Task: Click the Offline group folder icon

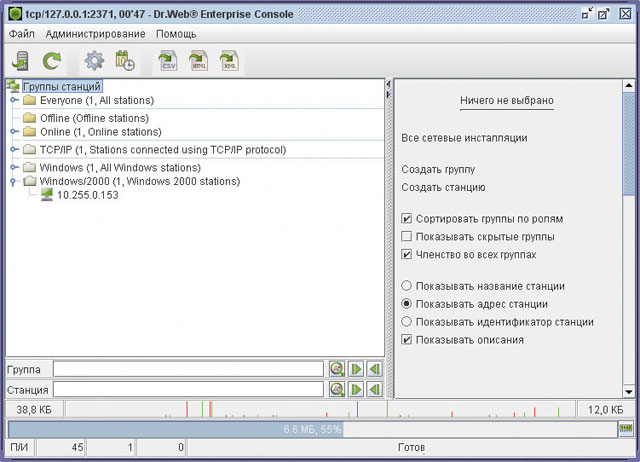Action: point(29,118)
